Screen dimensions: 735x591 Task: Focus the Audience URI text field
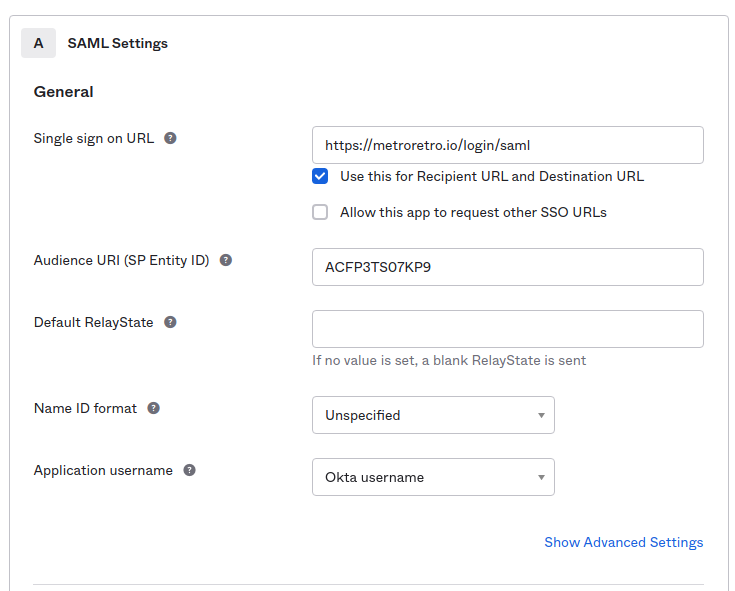click(x=507, y=267)
